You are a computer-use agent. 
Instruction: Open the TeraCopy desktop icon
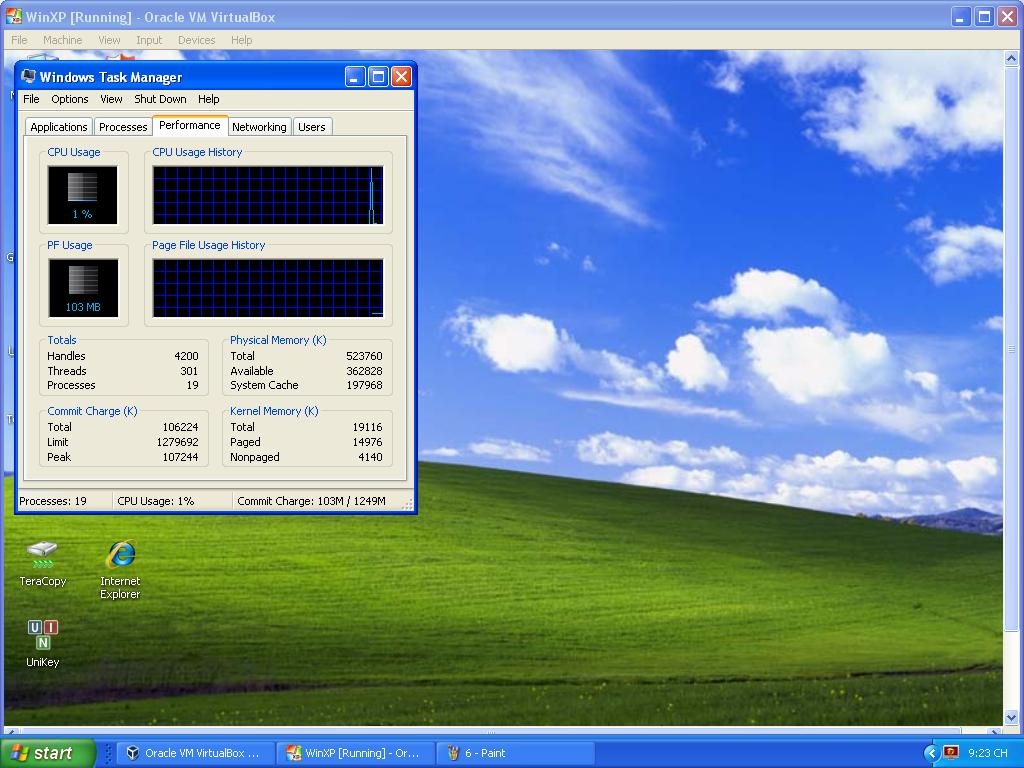pyautogui.click(x=42, y=555)
